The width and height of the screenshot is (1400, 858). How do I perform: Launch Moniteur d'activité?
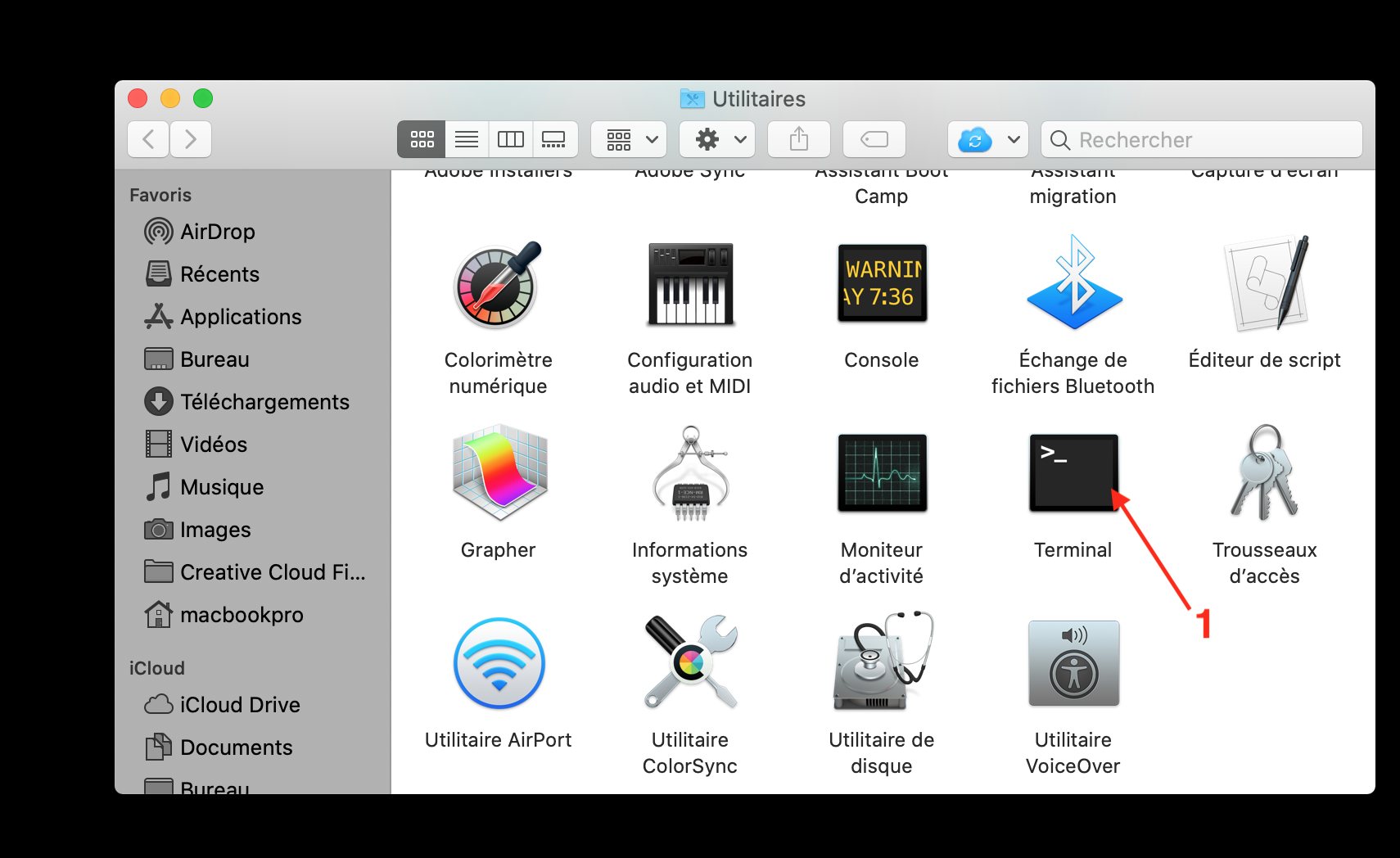coord(881,472)
